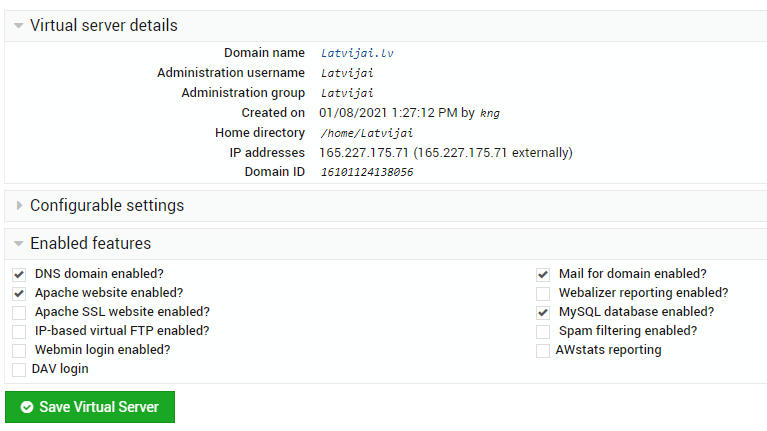The height and width of the screenshot is (431, 767).
Task: Enable IP-based virtual FTP checkbox
Action: 19,332
